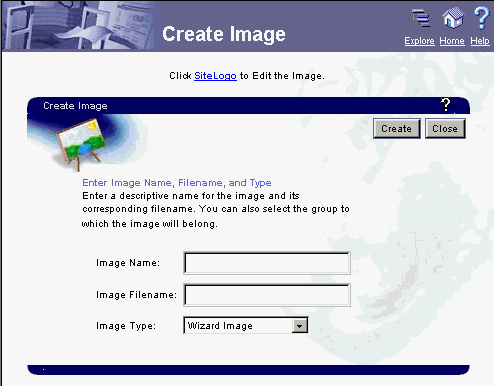Click the Enter Image Name, Filename, and Type heading
The height and width of the screenshot is (386, 494).
(x=177, y=183)
